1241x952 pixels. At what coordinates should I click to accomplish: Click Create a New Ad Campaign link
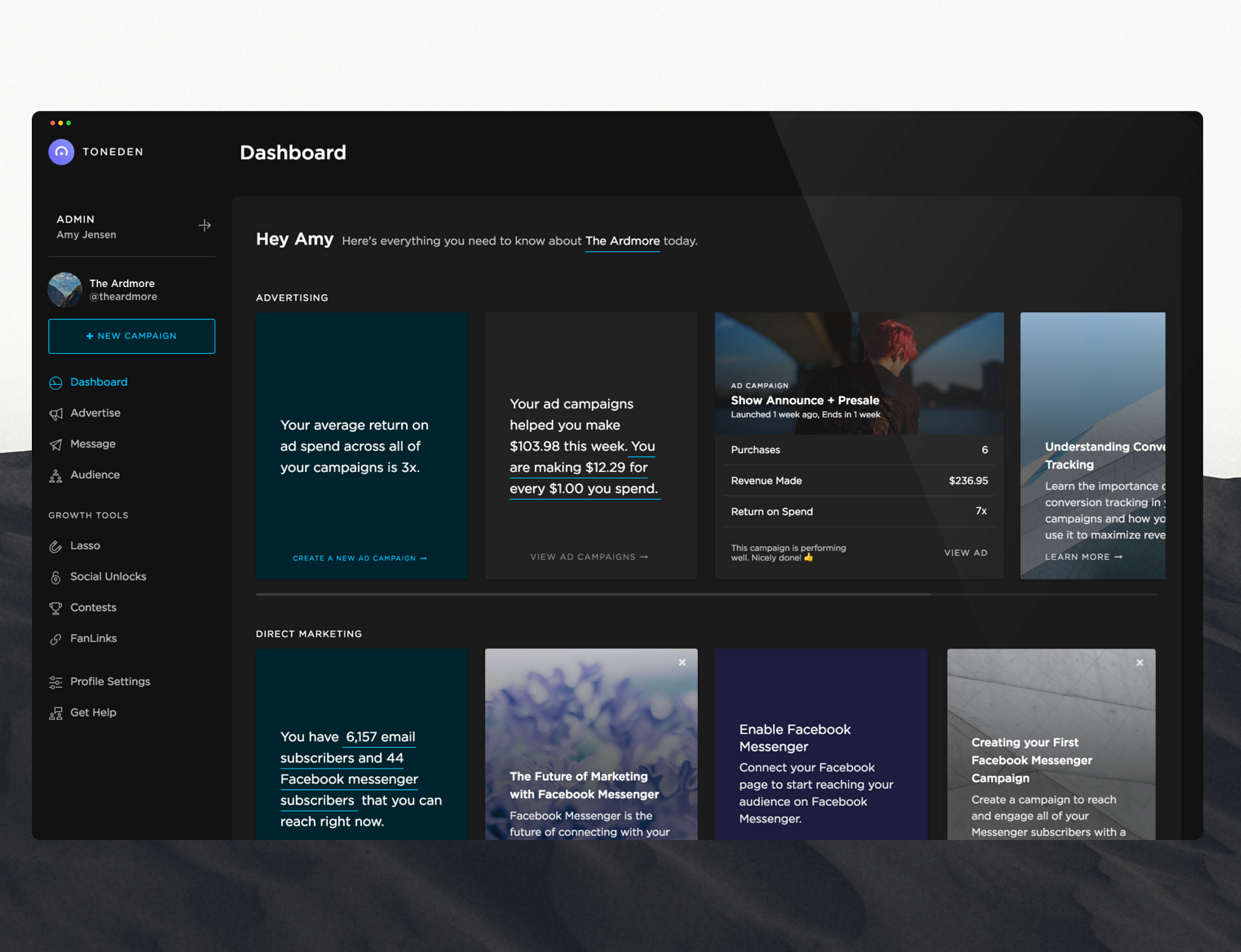[x=359, y=558]
